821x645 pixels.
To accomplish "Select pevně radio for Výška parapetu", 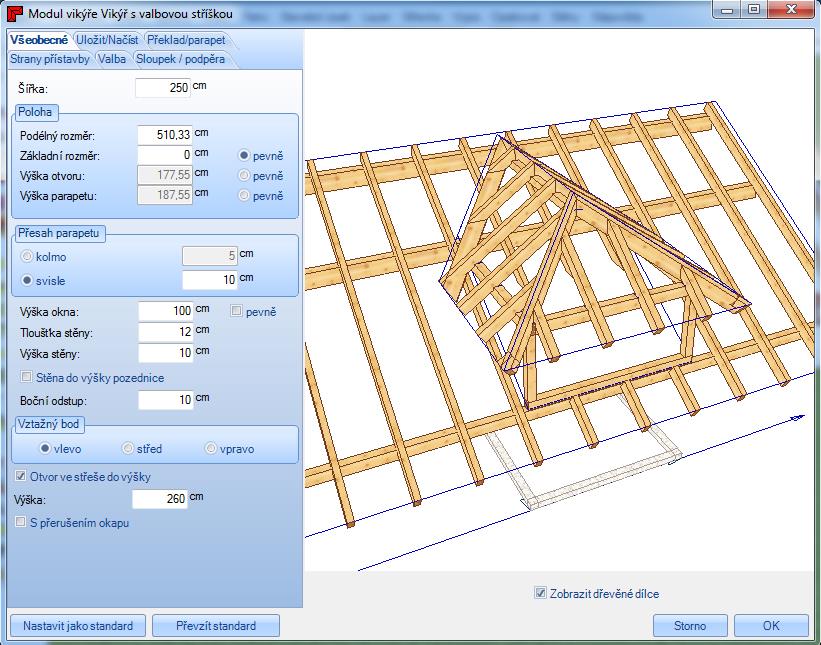I will [x=244, y=195].
